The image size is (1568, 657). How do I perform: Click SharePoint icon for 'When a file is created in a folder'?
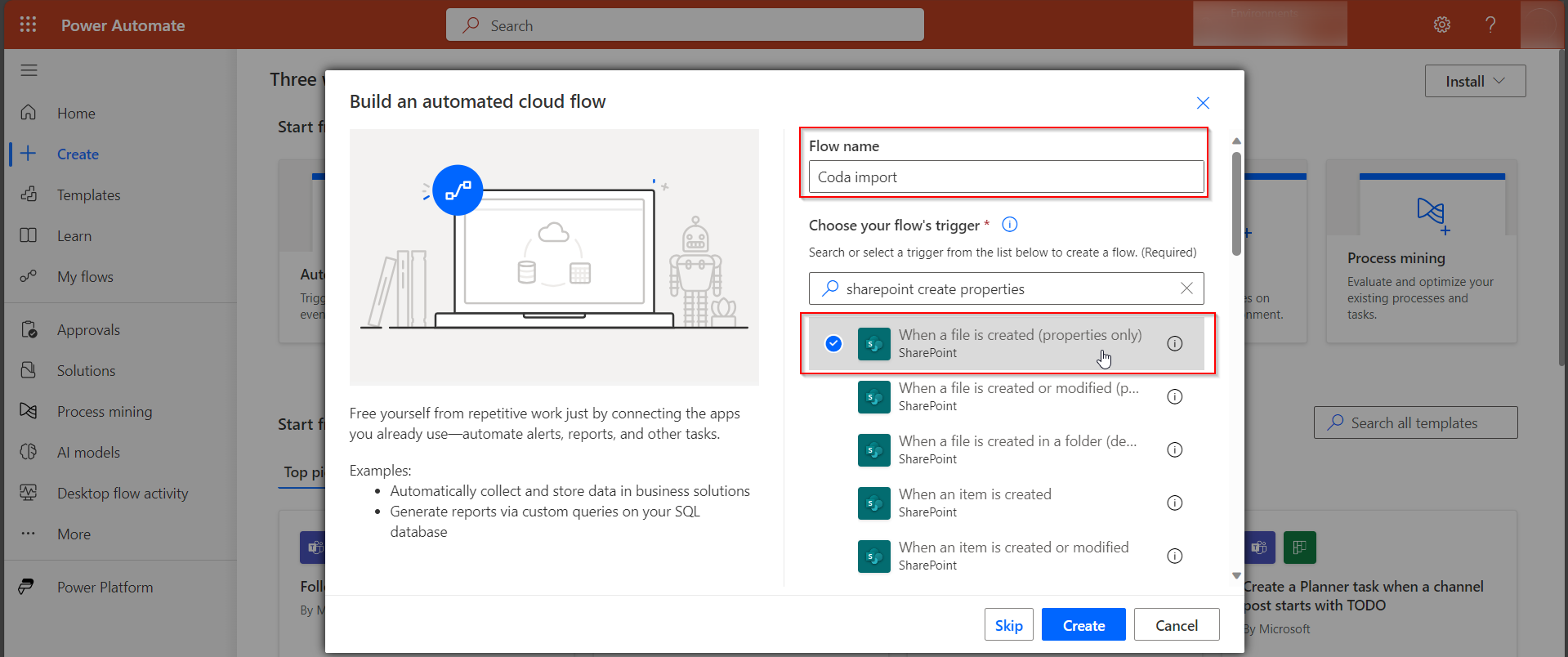(873, 450)
